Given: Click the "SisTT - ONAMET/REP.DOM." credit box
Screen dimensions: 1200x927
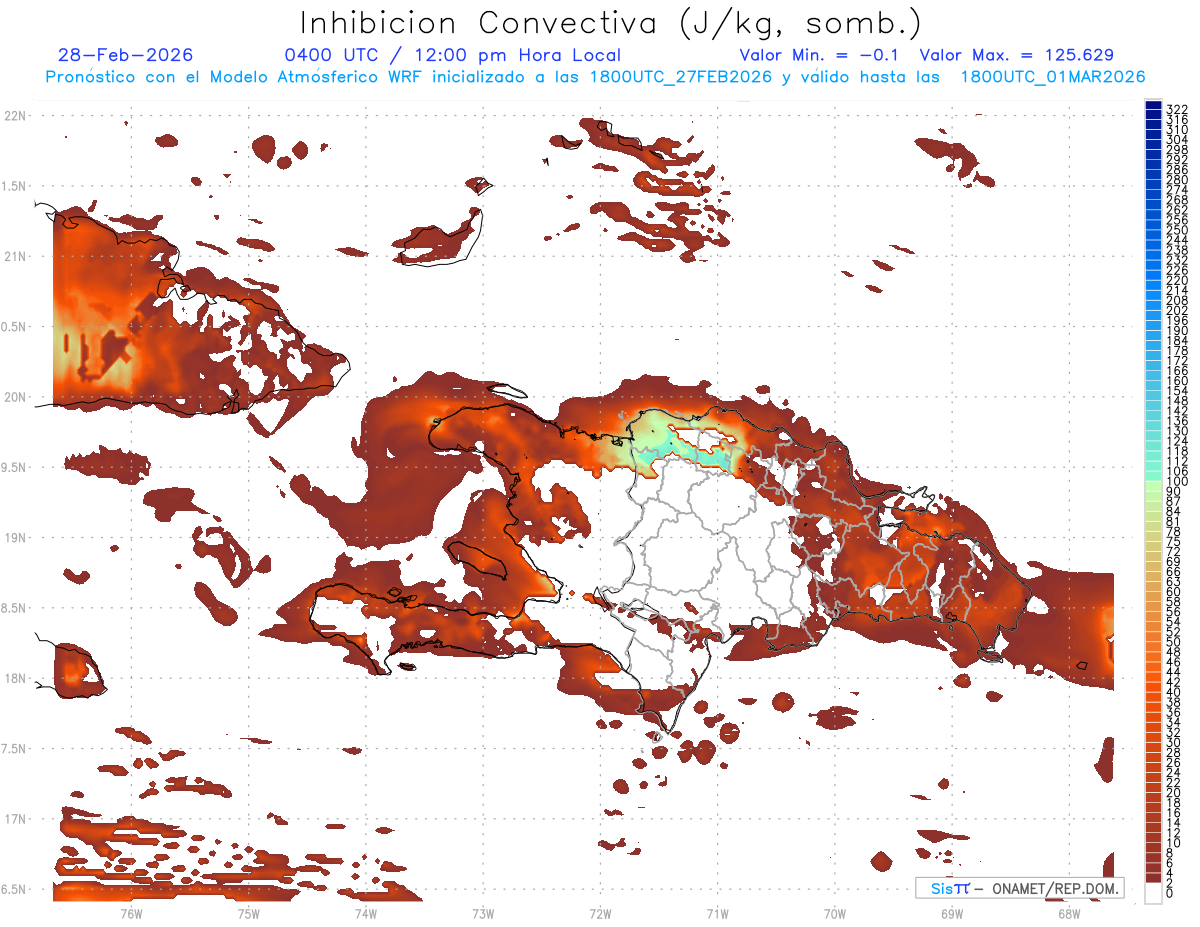Looking at the screenshot, I should [1019, 888].
